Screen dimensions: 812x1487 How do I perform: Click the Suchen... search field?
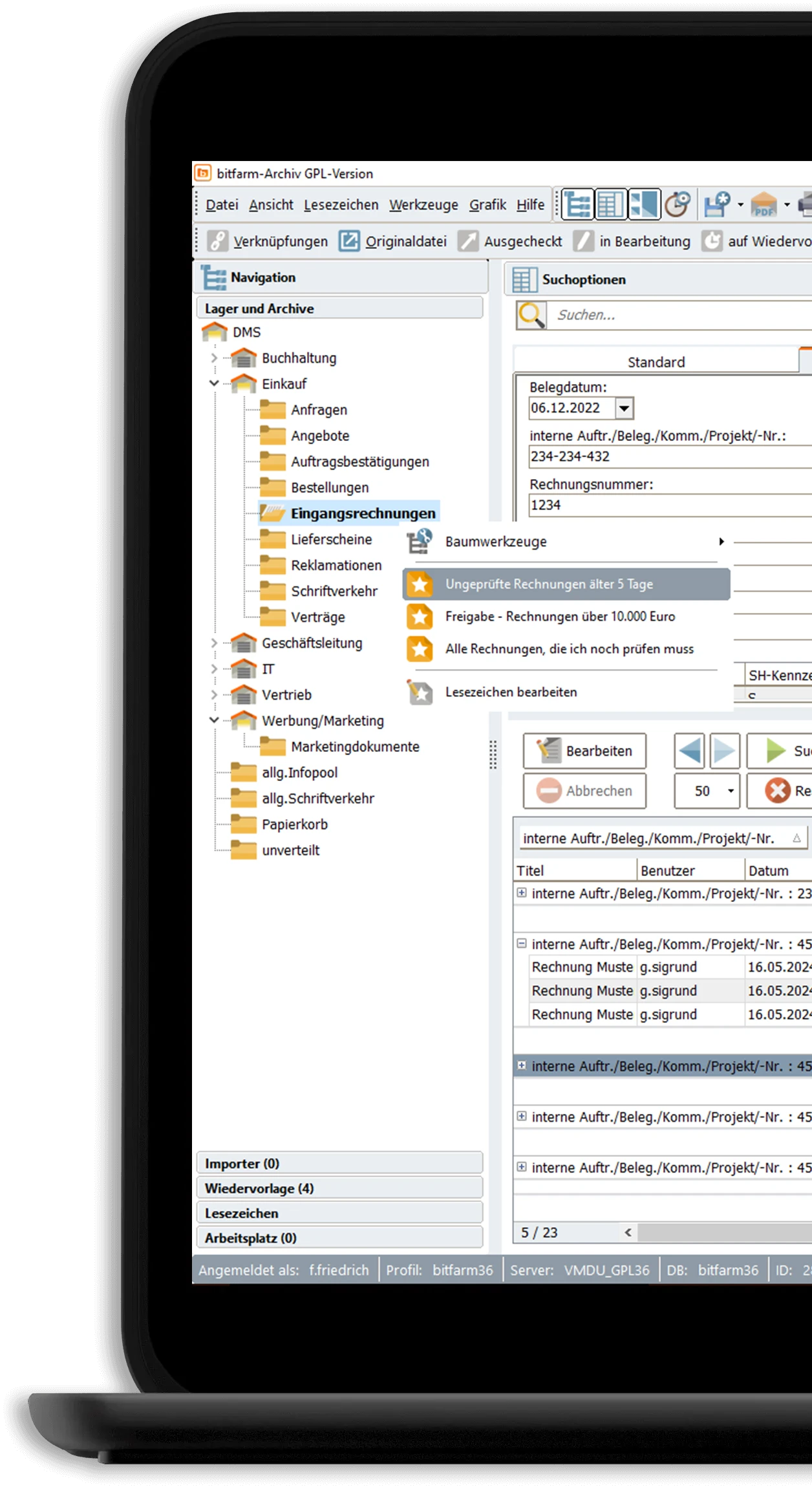coord(680,315)
